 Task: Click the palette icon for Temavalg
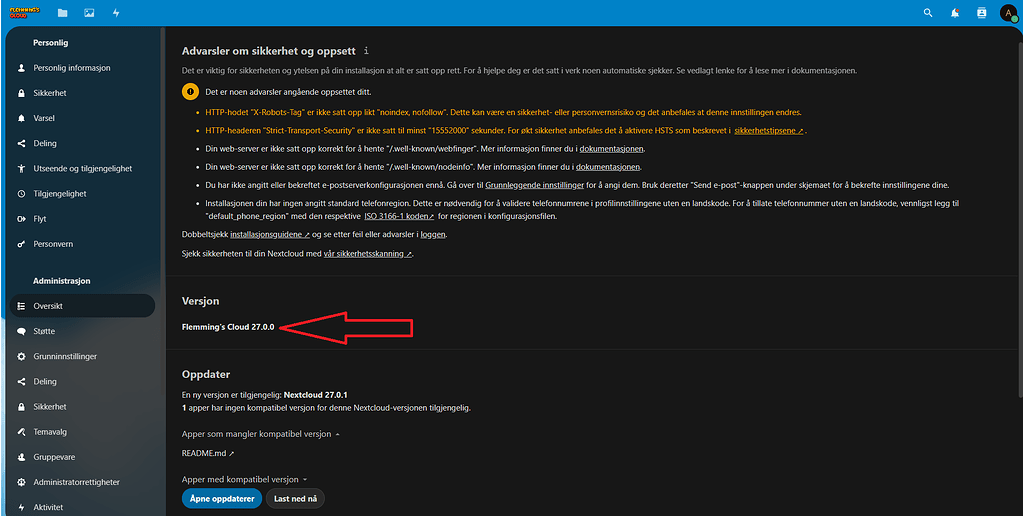21,432
